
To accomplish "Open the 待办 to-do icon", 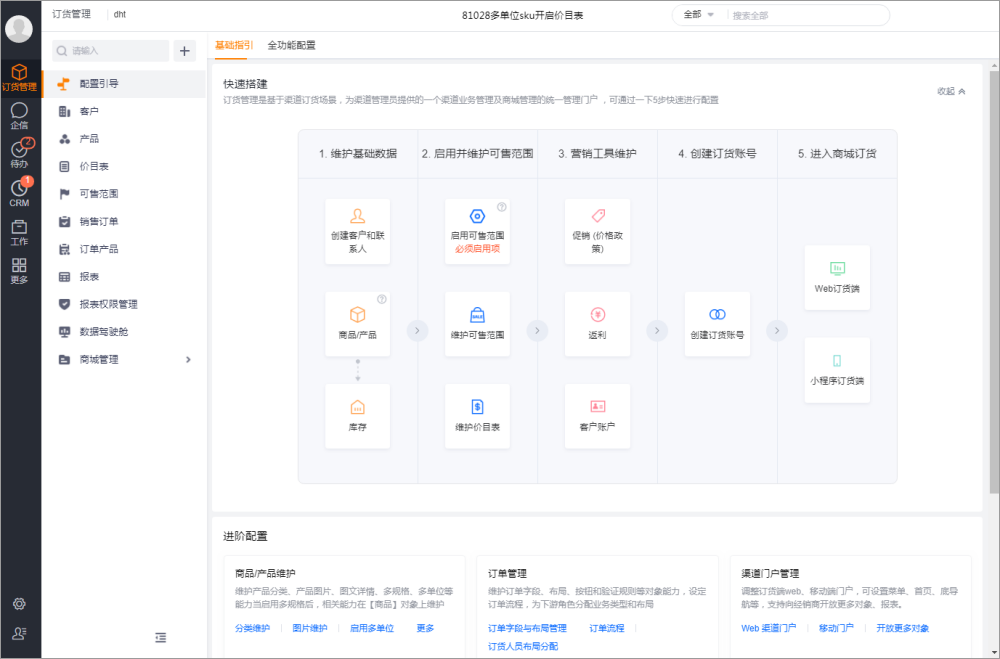I will pyautogui.click(x=19, y=153).
